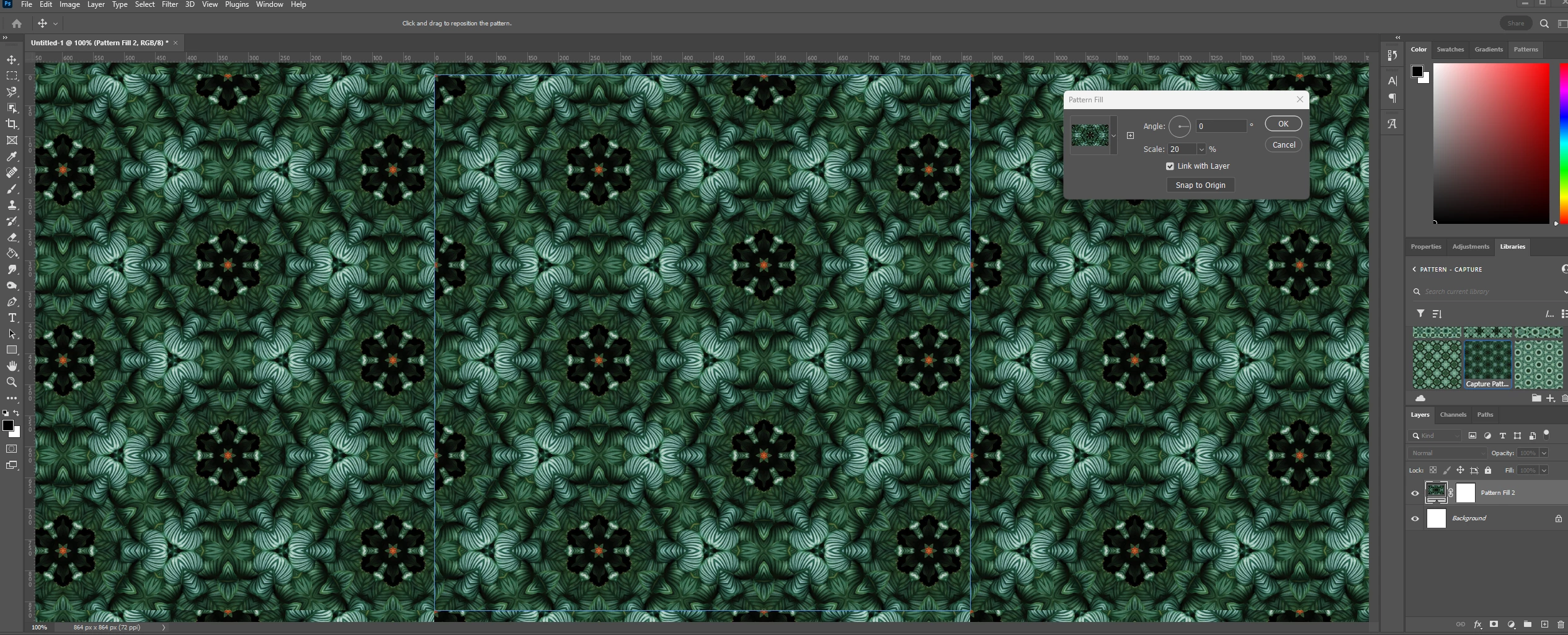This screenshot has width=1568, height=635.
Task: Activate the Zoom tool
Action: [x=12, y=382]
